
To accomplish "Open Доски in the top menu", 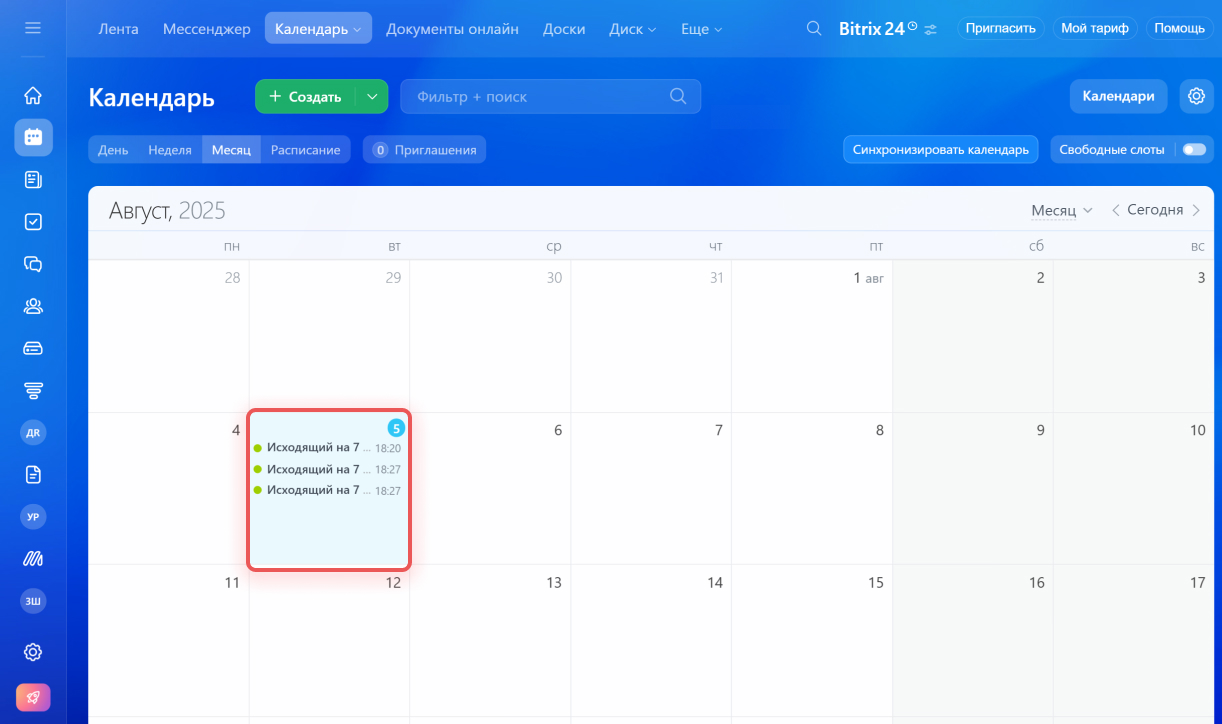I will [564, 29].
